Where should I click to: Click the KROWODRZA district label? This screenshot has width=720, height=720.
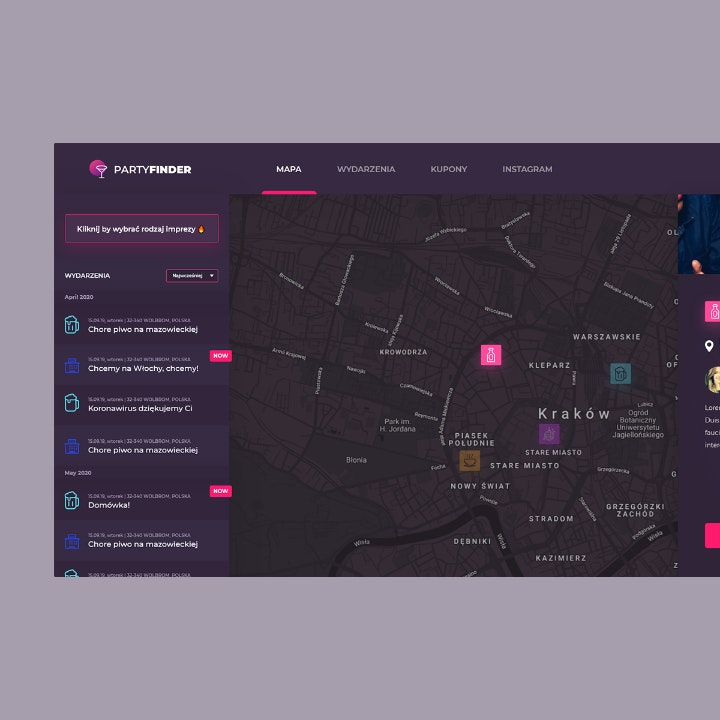pos(403,352)
